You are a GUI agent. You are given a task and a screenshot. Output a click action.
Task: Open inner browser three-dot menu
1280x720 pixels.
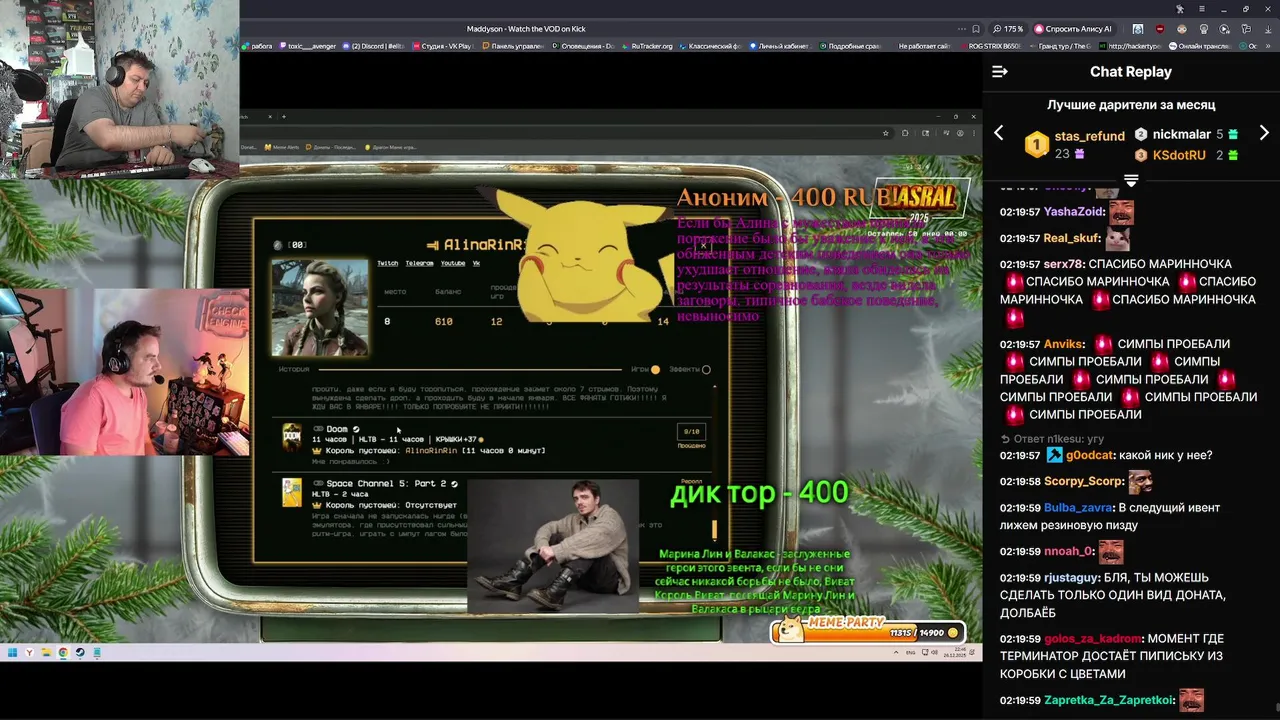973,133
